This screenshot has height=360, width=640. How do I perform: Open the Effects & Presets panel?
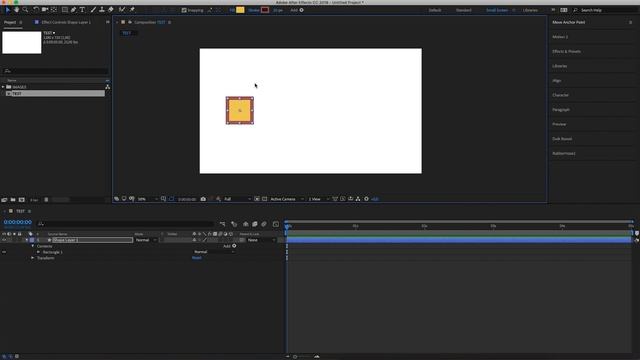pos(567,51)
